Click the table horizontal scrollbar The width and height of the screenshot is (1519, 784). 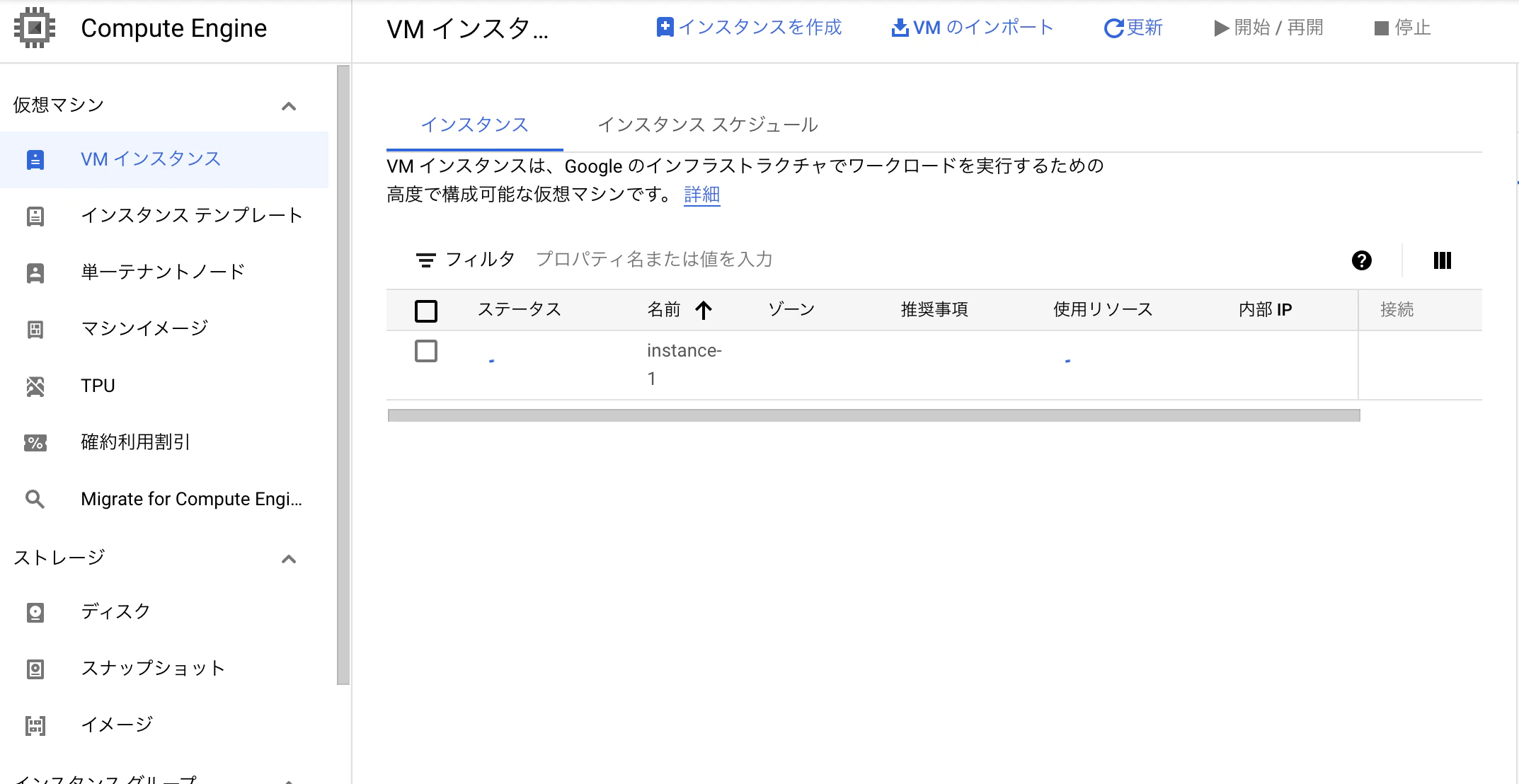(873, 415)
